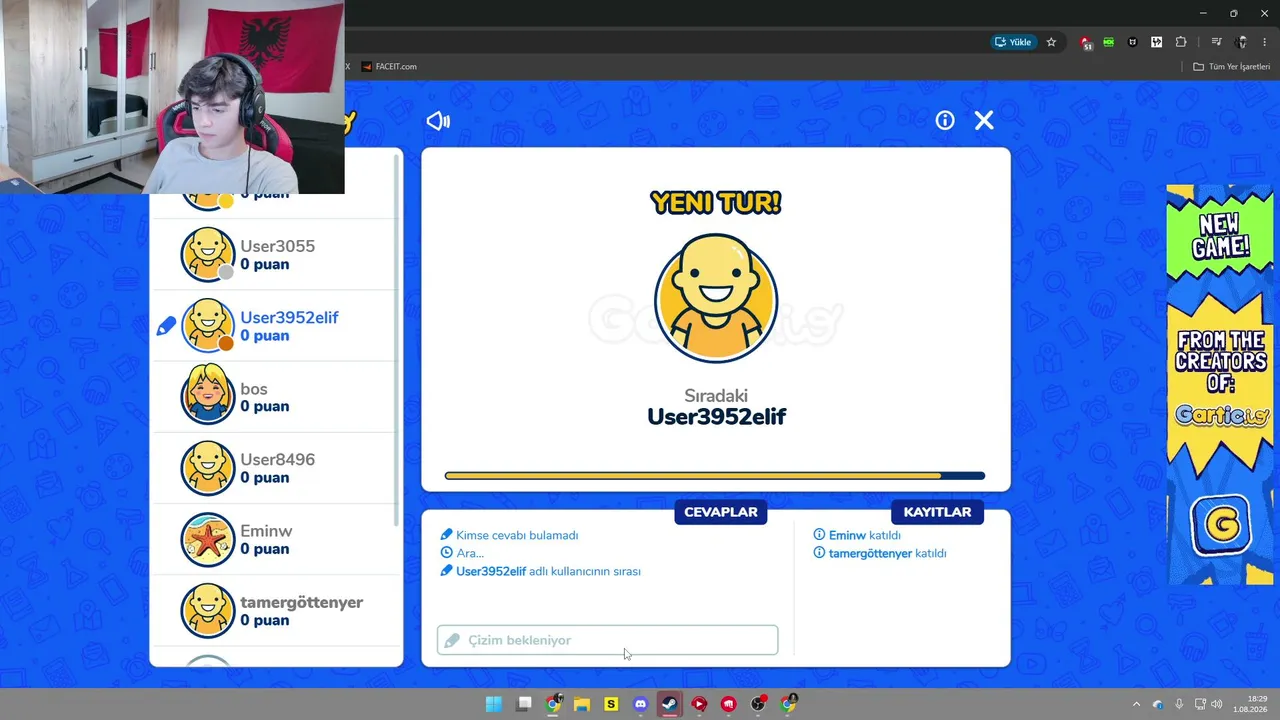Open the Windows Start menu
Viewport: 1280px width, 720px height.
click(x=494, y=704)
